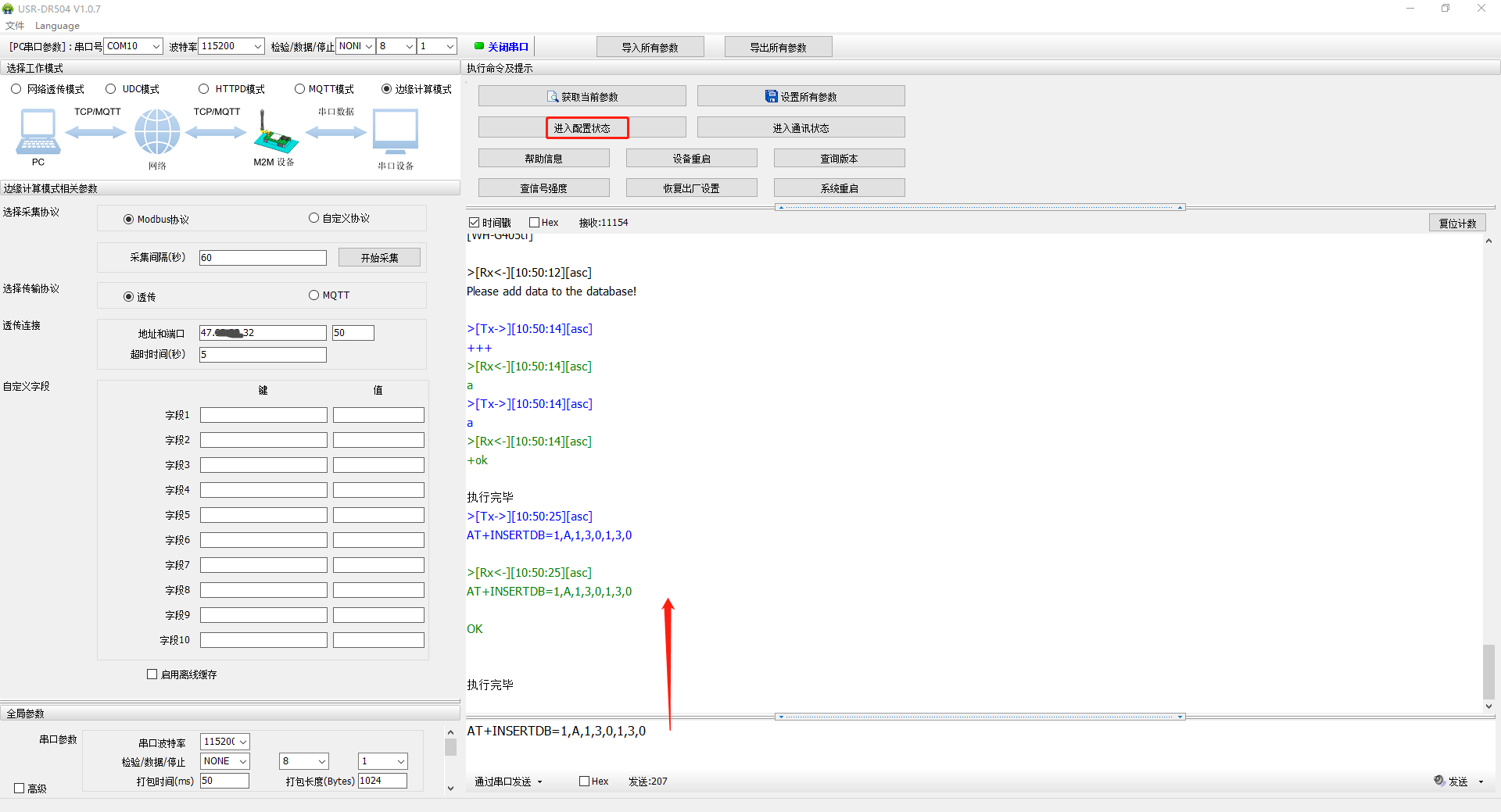The height and width of the screenshot is (812, 1501).
Task: Toggle the timestamp checkbox in receive area
Action: pos(474,223)
